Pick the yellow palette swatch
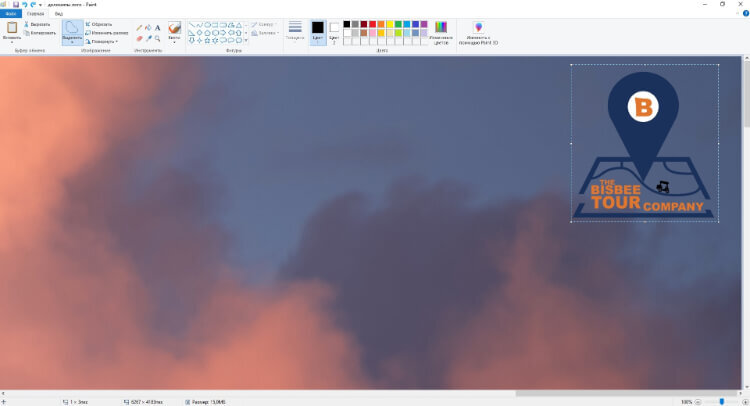750x406 pixels. (x=390, y=24)
